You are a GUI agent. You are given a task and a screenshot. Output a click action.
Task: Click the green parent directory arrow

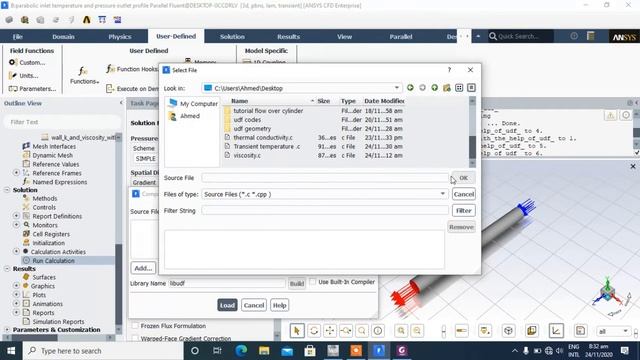435,88
